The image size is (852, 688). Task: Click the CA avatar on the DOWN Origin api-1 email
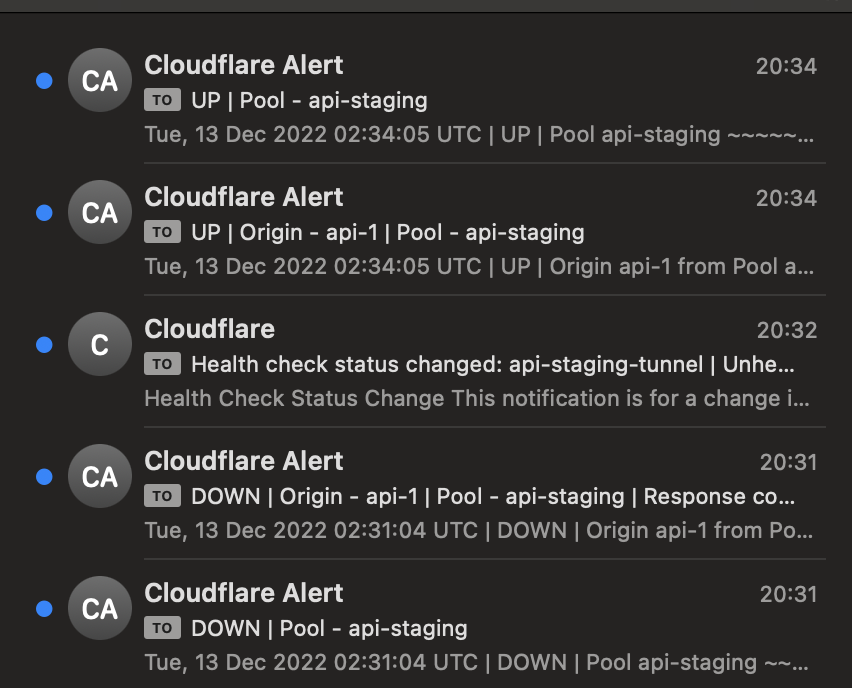pyautogui.click(x=100, y=476)
